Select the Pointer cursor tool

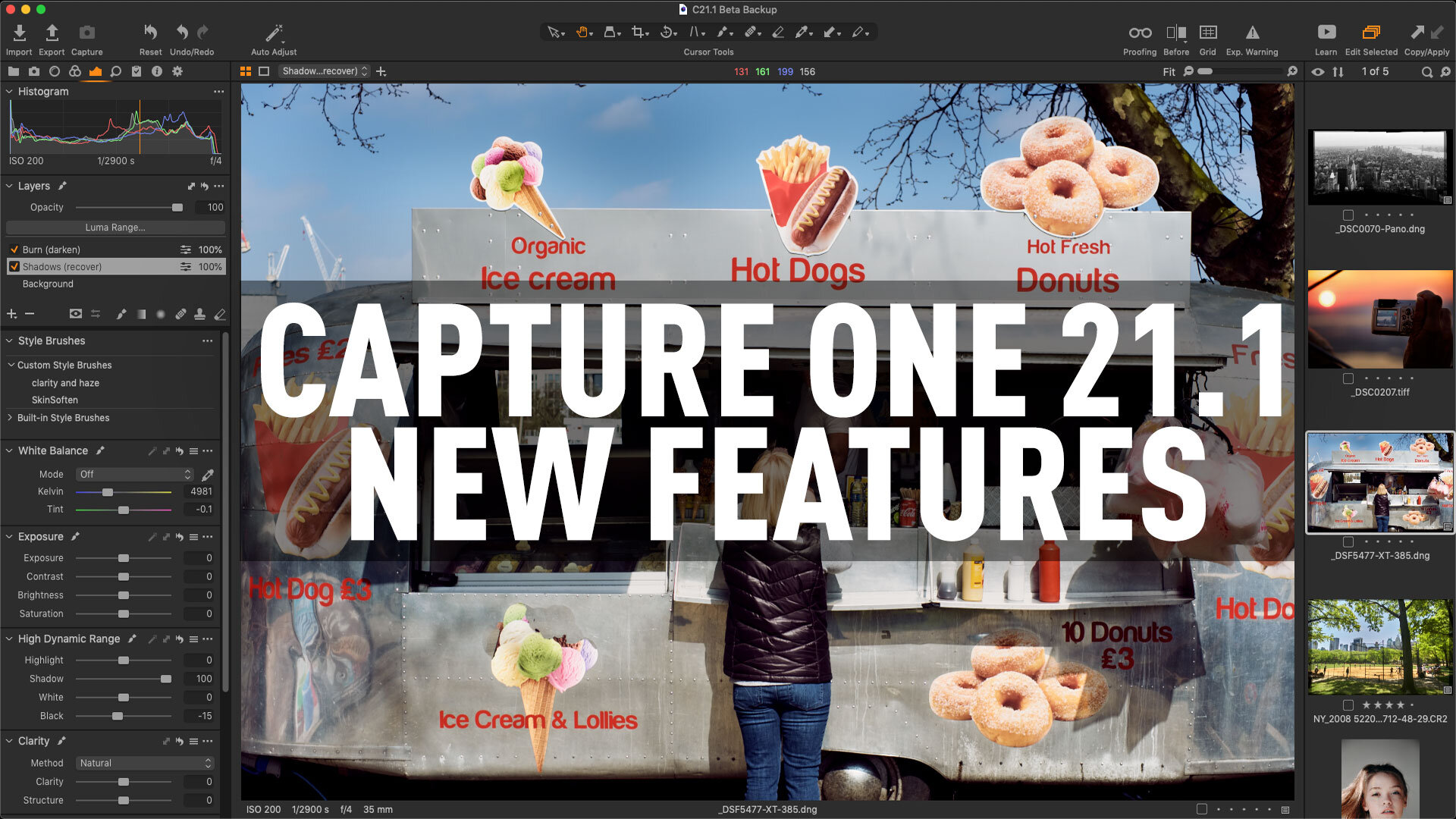(x=554, y=33)
